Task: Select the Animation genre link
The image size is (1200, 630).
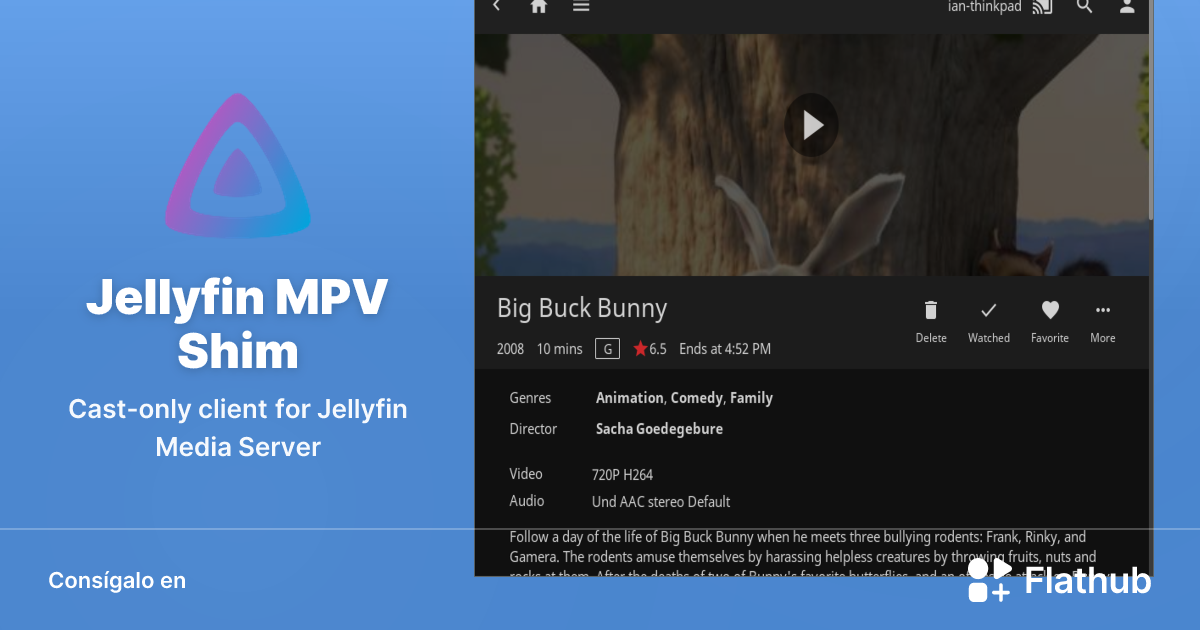Action: (629, 398)
